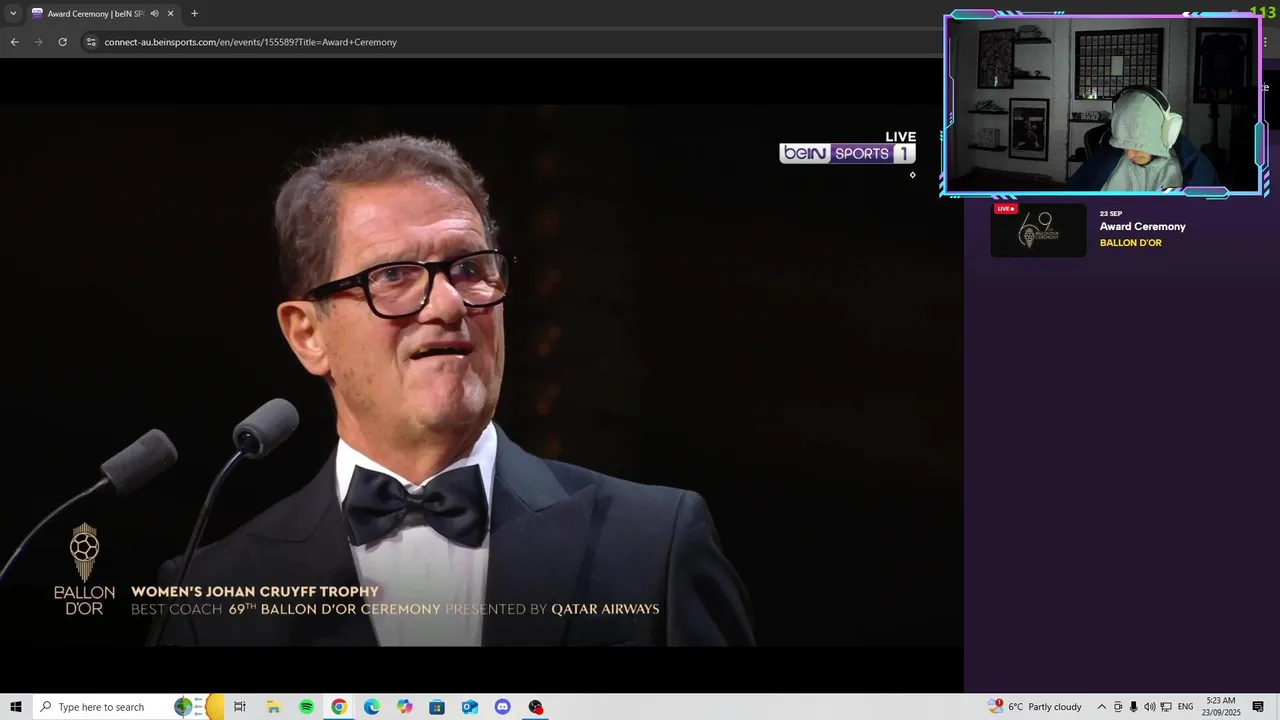This screenshot has height=720, width=1280.
Task: Launch Copilot from taskbar
Action: coord(404,707)
